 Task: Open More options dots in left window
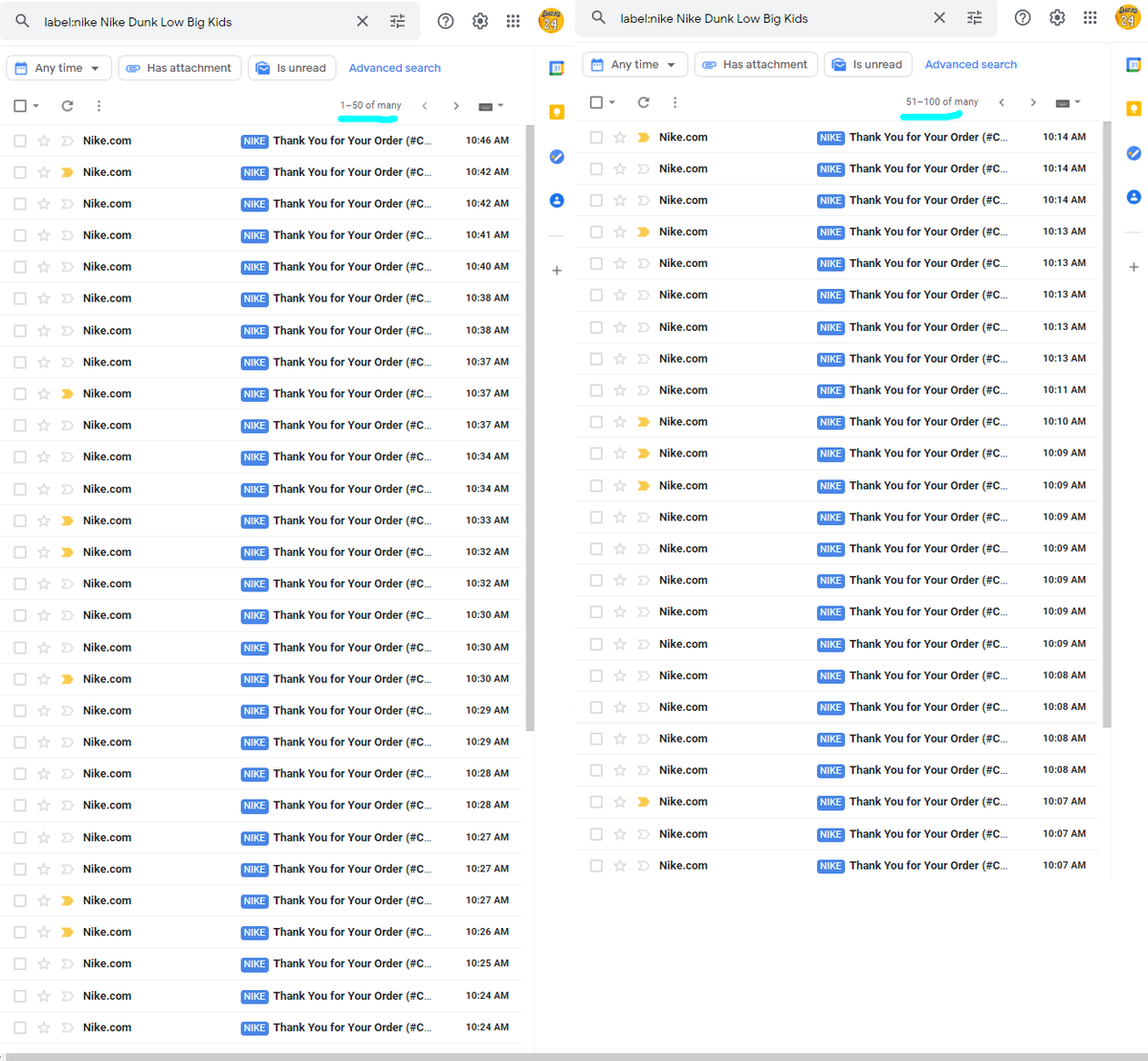99,105
